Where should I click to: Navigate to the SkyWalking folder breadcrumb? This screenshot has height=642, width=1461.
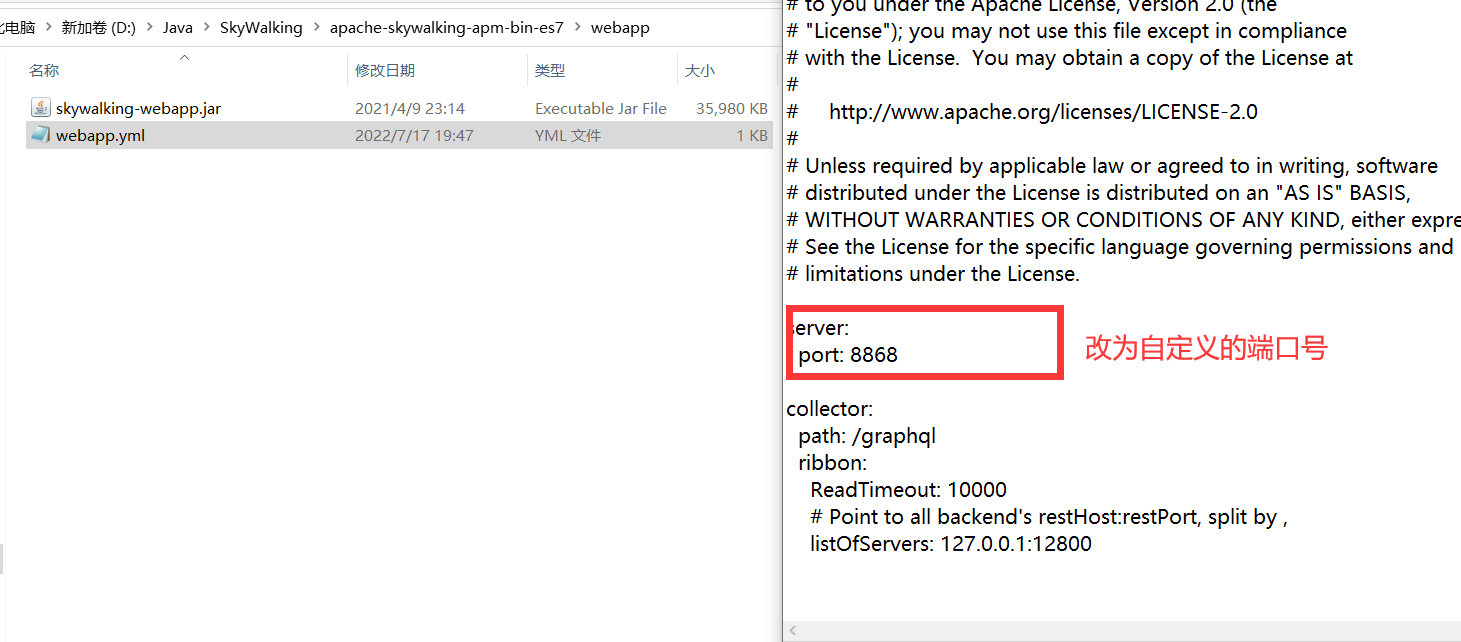(x=261, y=28)
